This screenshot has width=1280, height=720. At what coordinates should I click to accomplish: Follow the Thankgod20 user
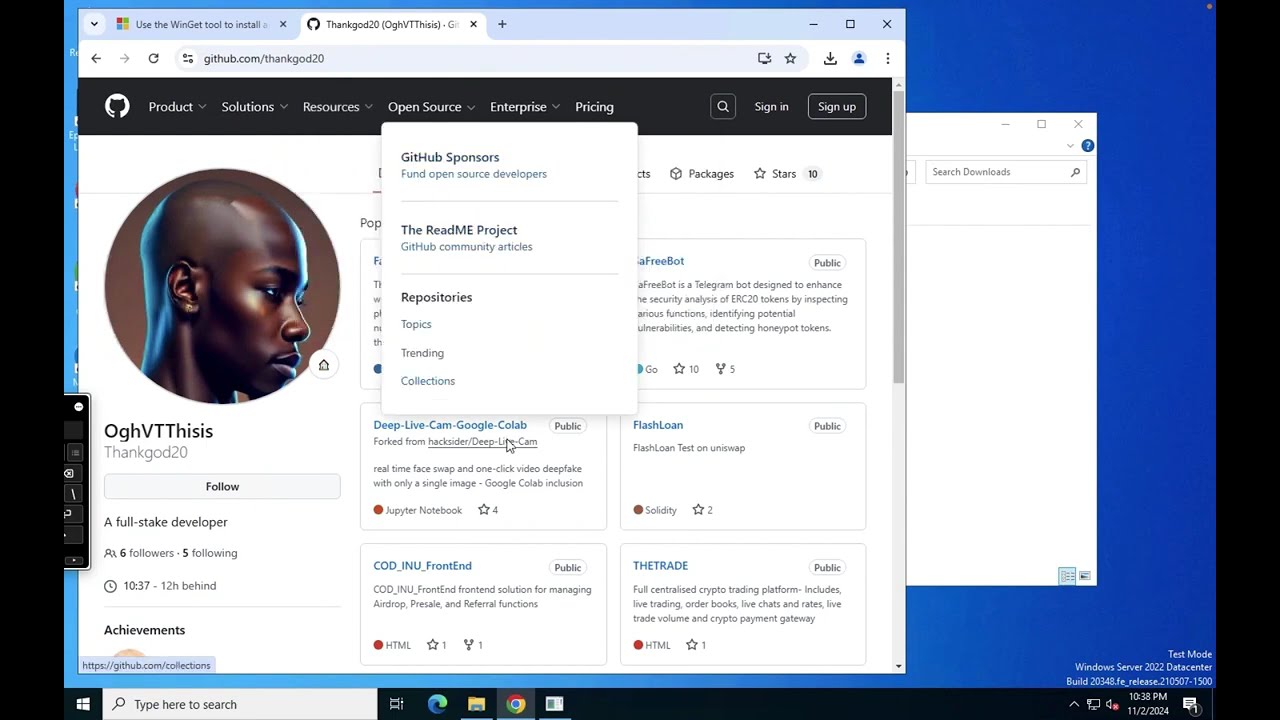[222, 486]
